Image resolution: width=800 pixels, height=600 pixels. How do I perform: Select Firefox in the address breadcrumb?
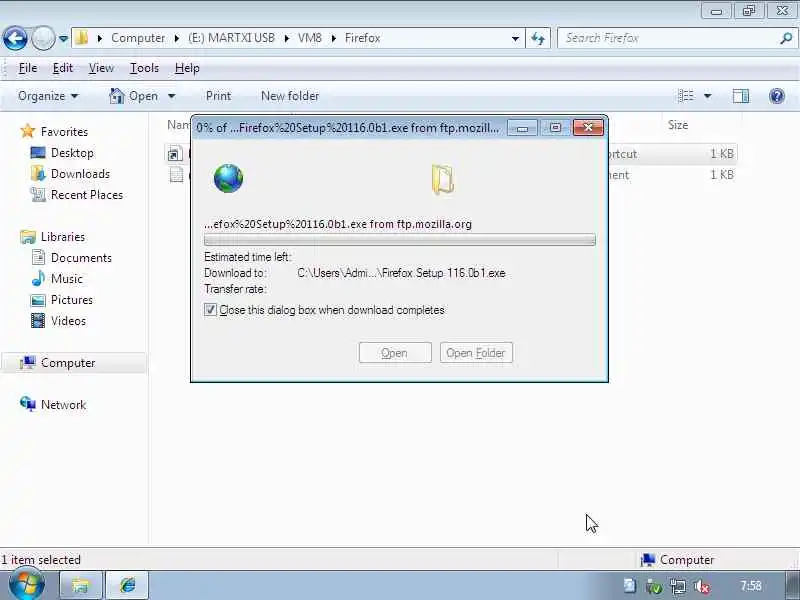click(x=362, y=38)
